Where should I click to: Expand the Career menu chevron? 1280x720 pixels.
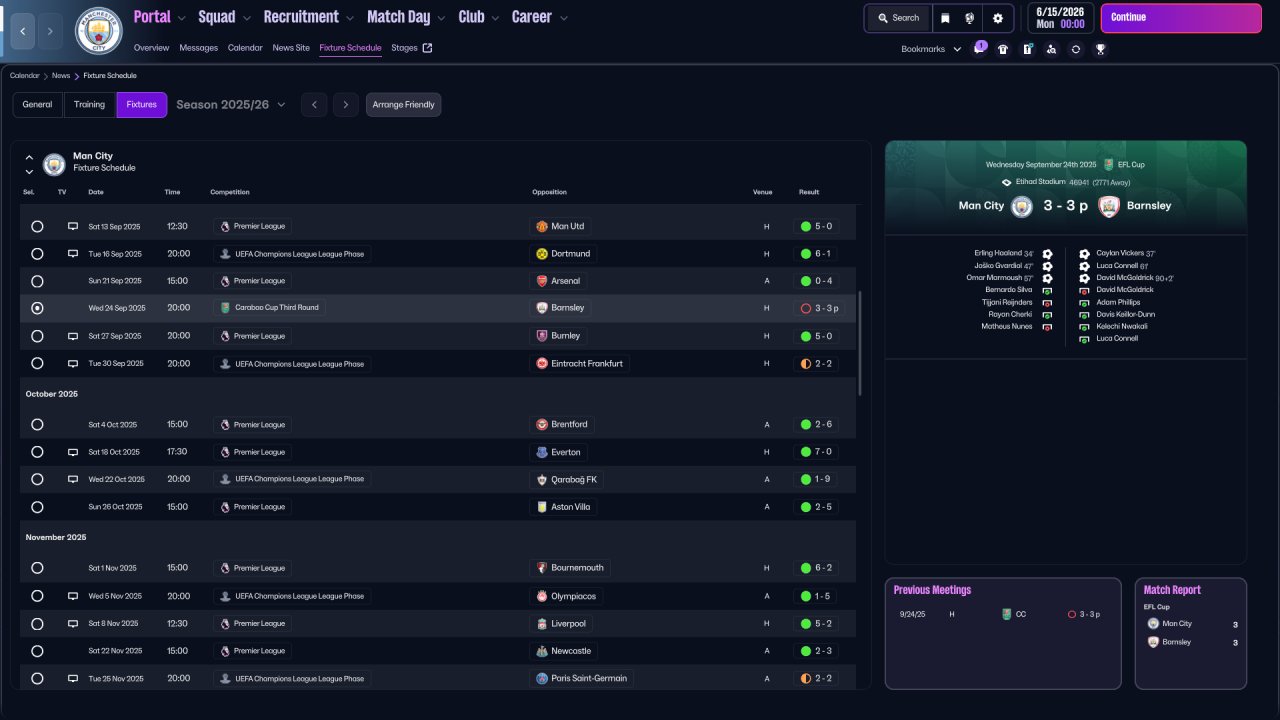[564, 18]
